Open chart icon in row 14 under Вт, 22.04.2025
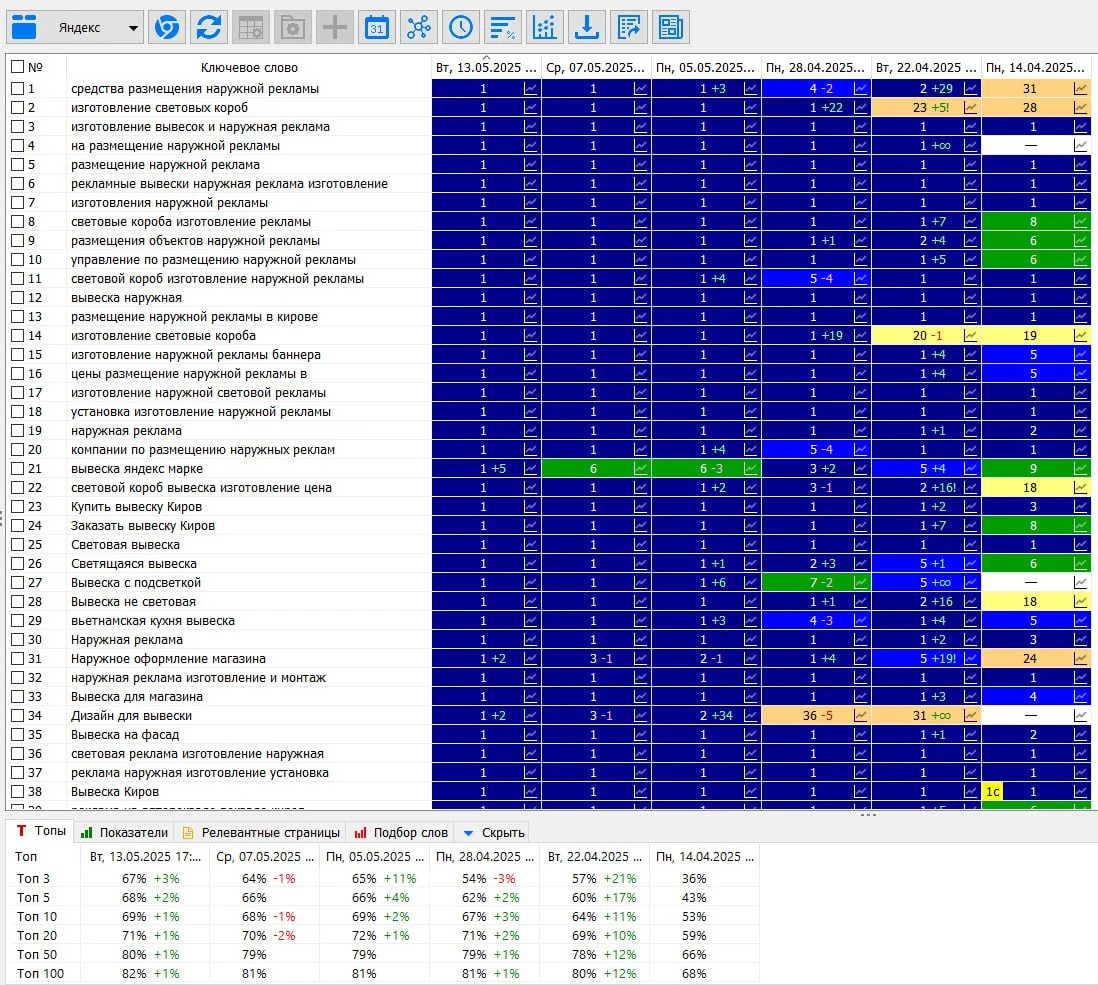Viewport: 1098px width, 985px height. tap(971, 336)
